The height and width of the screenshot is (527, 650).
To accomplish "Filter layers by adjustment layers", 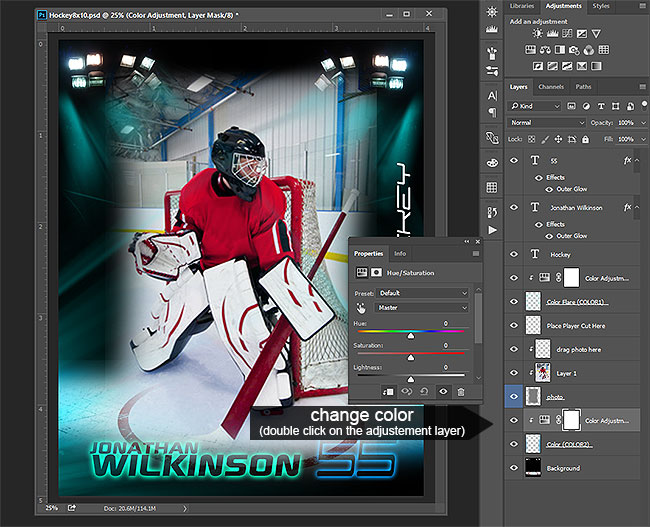I will [x=586, y=106].
